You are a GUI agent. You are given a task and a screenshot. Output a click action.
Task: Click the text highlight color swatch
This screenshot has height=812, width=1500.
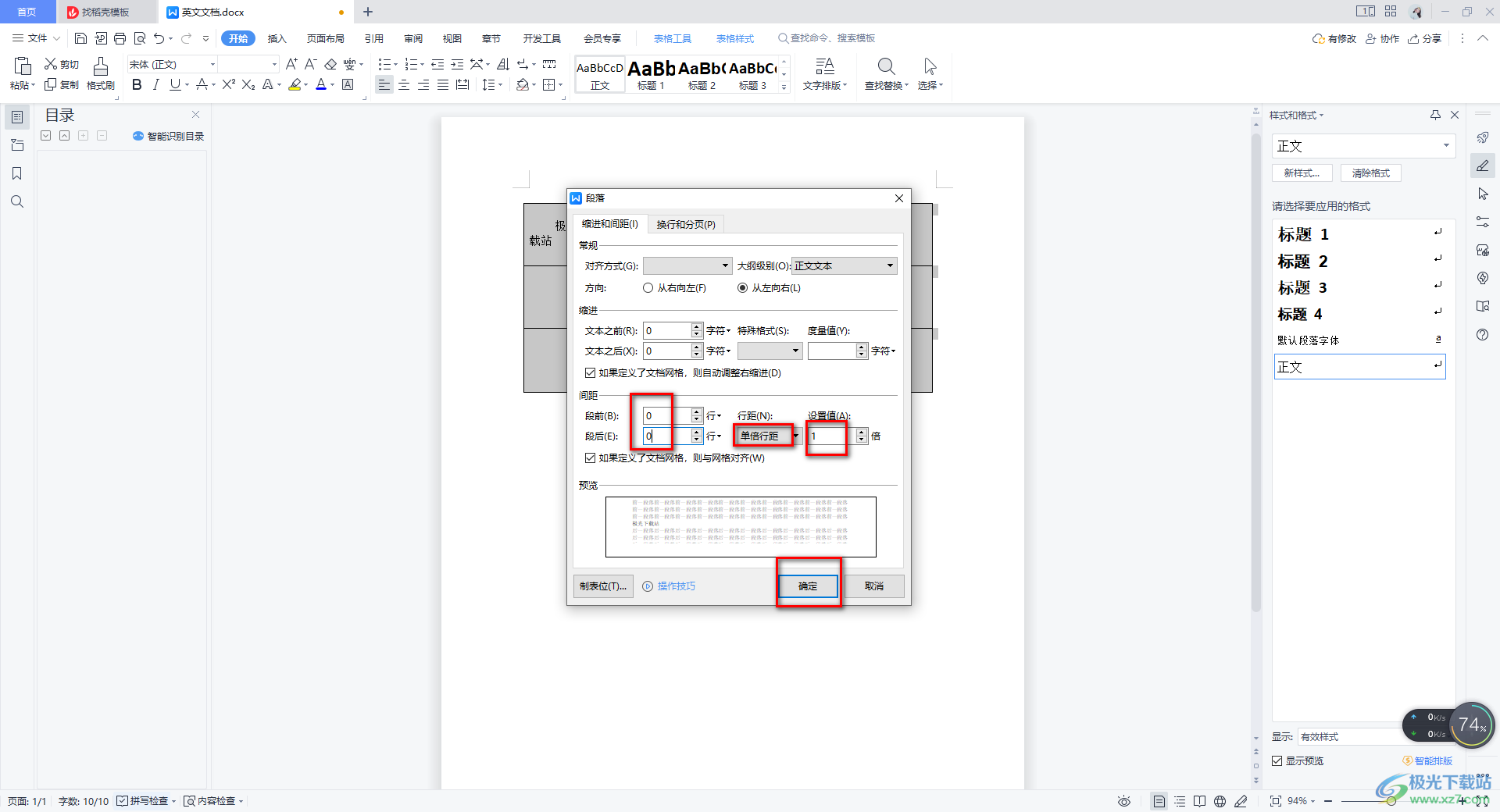(x=295, y=85)
